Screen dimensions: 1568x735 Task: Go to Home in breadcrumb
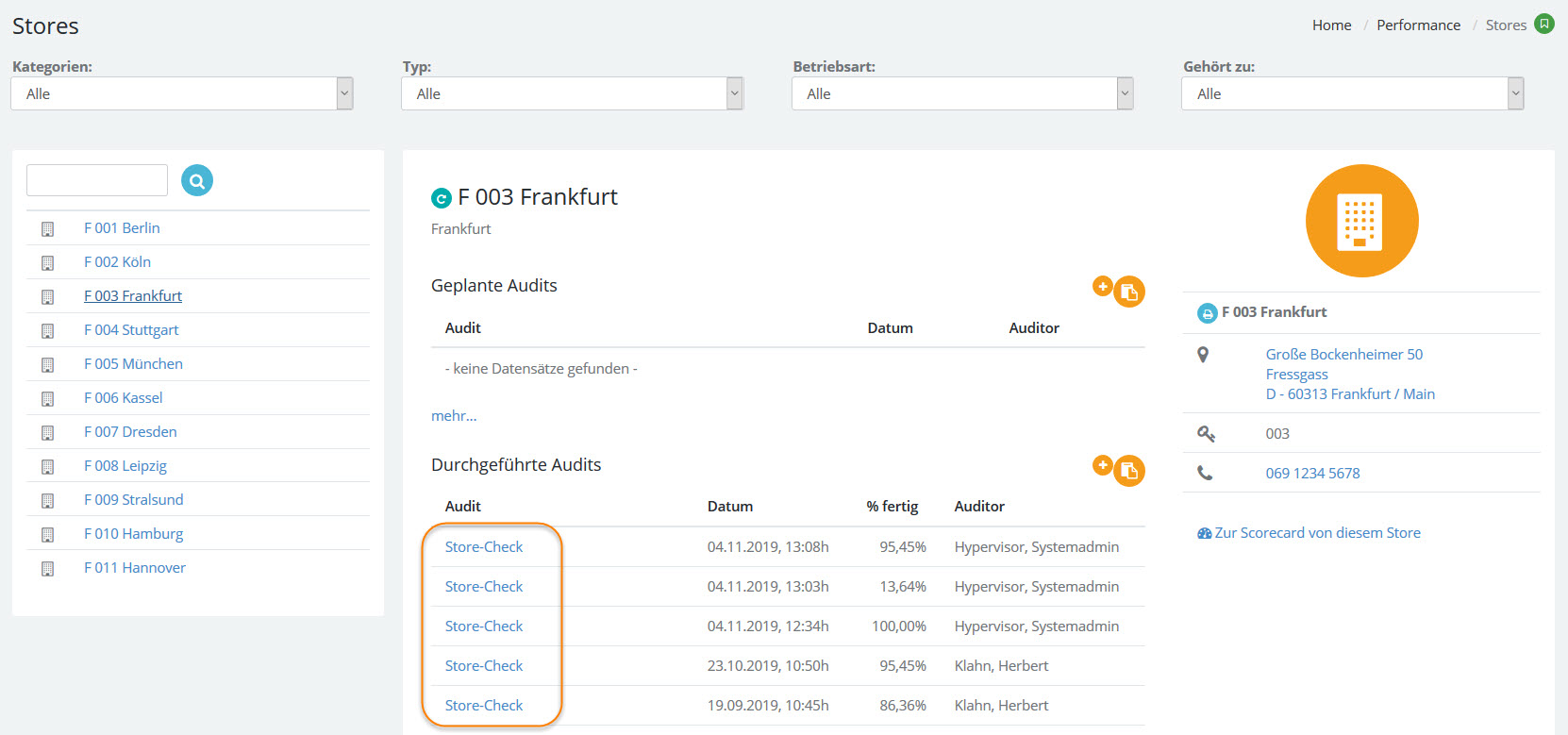coord(1331,25)
